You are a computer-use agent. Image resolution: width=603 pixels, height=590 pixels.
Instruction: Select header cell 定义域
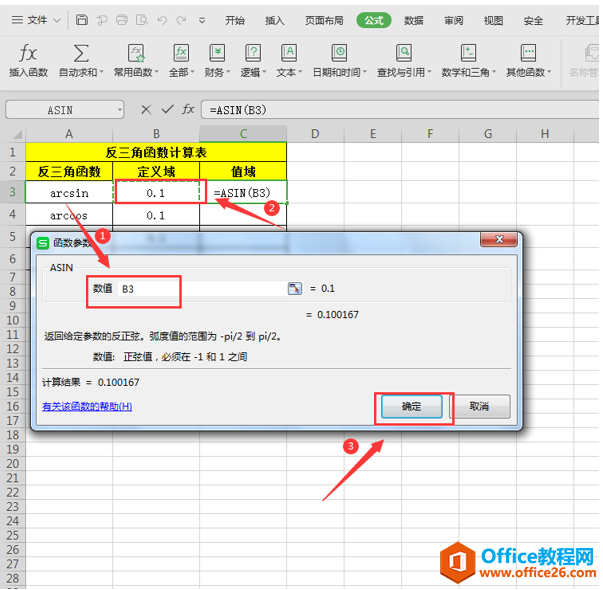(156, 171)
